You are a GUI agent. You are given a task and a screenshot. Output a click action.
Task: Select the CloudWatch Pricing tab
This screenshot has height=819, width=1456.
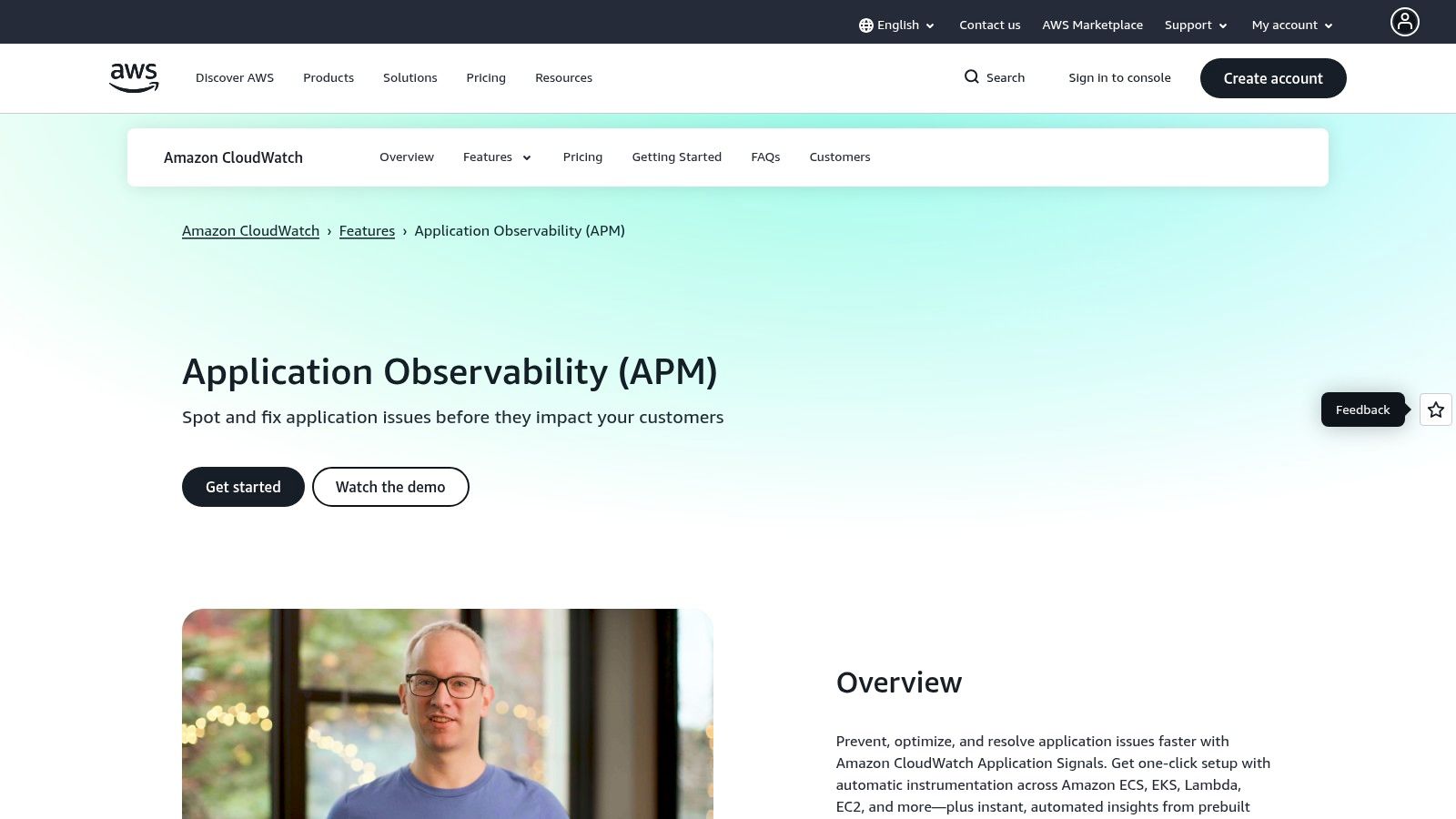tap(582, 157)
